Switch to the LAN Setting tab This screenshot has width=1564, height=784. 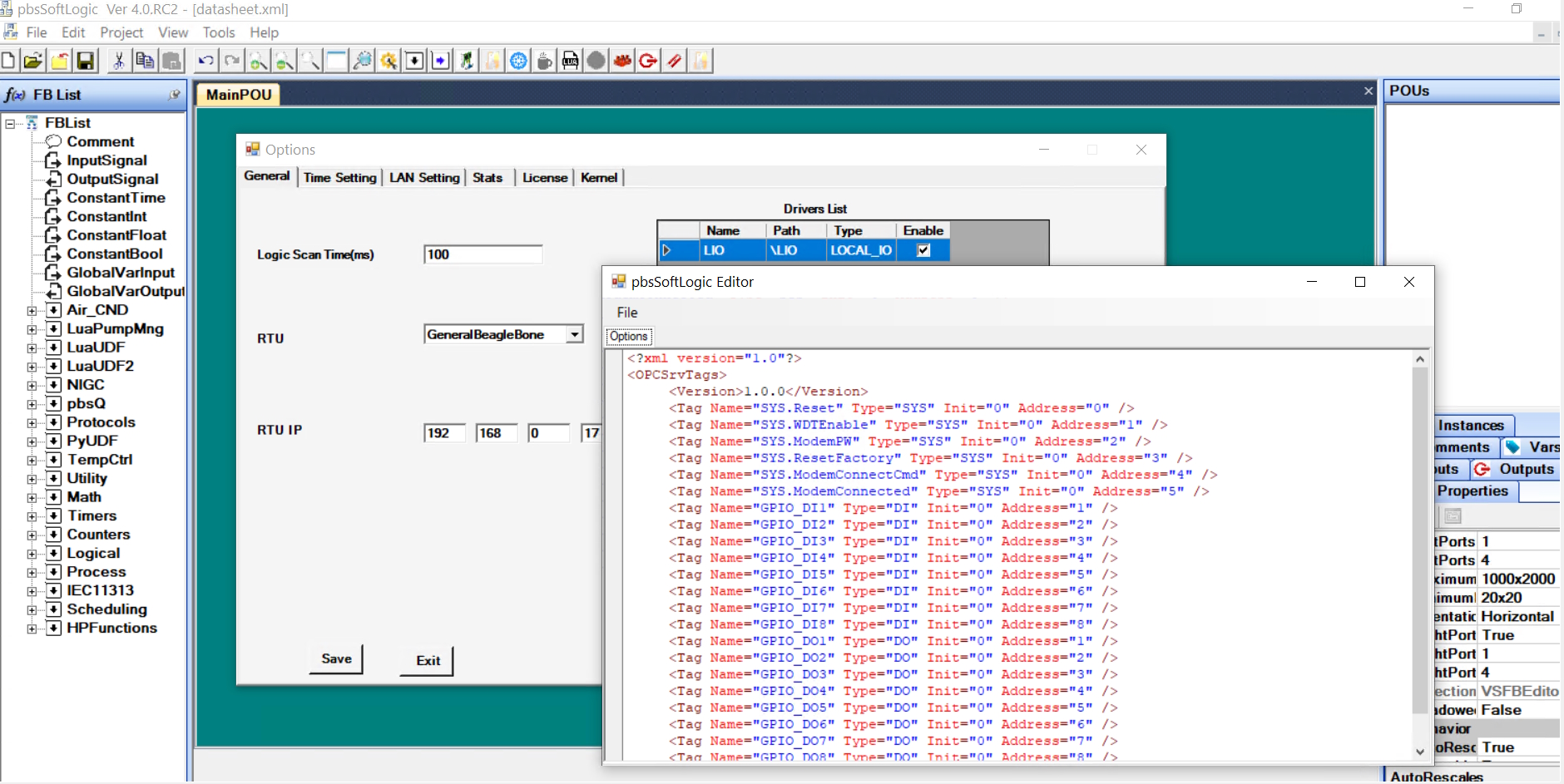pyautogui.click(x=424, y=177)
